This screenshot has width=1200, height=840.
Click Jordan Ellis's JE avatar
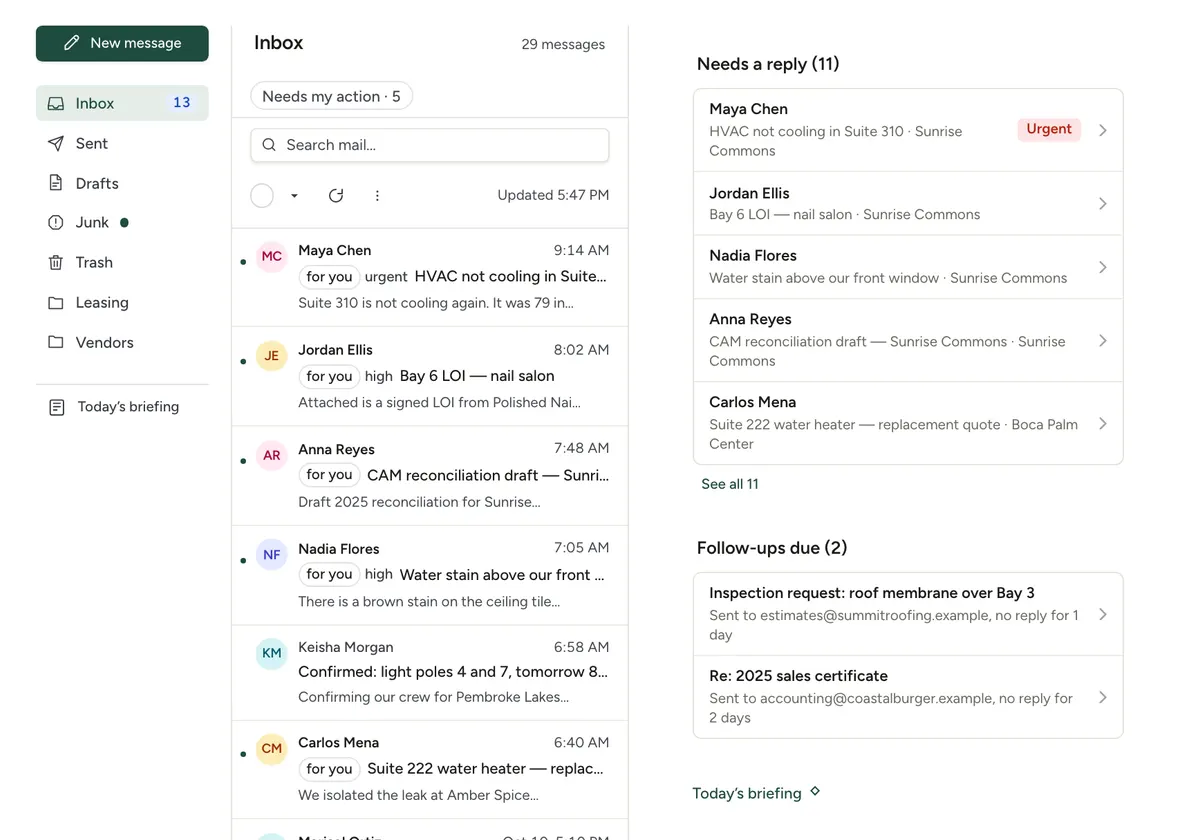coord(272,356)
